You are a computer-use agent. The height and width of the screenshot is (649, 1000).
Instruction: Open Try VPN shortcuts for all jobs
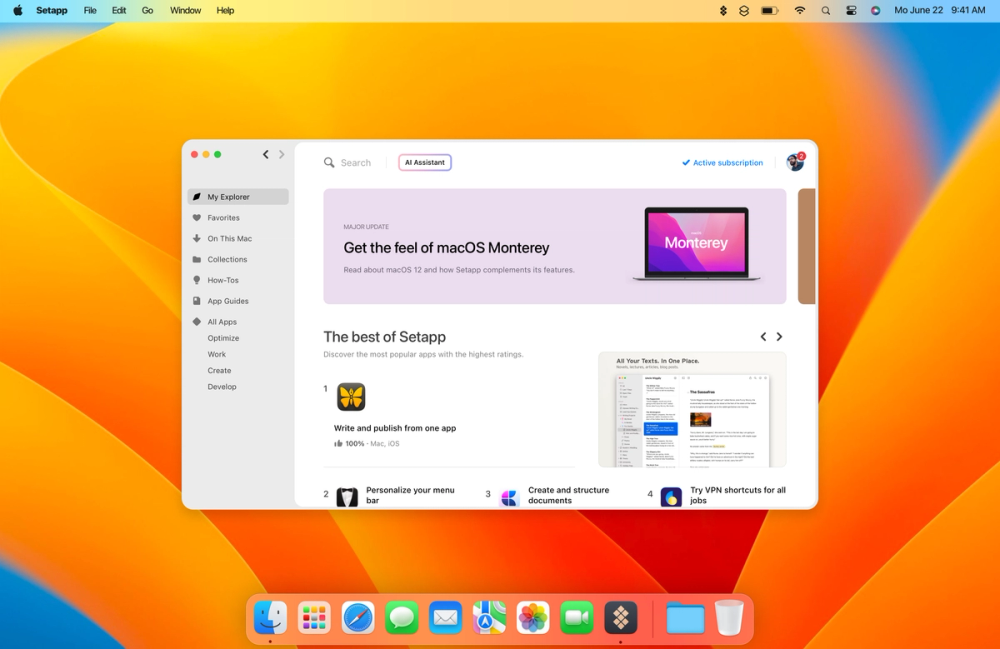(x=738, y=495)
